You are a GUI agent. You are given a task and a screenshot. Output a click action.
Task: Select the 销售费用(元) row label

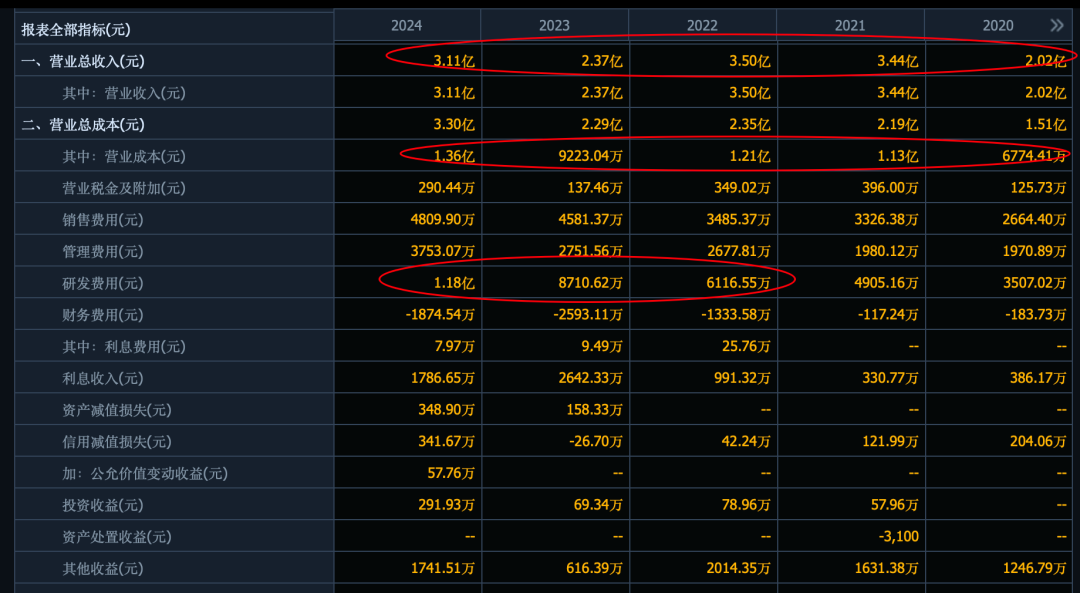coord(103,220)
